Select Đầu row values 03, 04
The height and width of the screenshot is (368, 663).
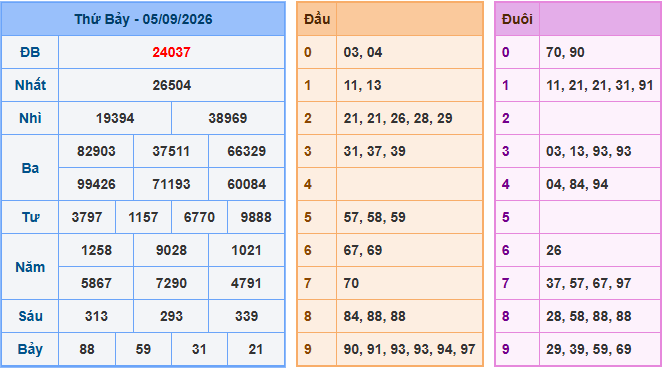tap(363, 52)
